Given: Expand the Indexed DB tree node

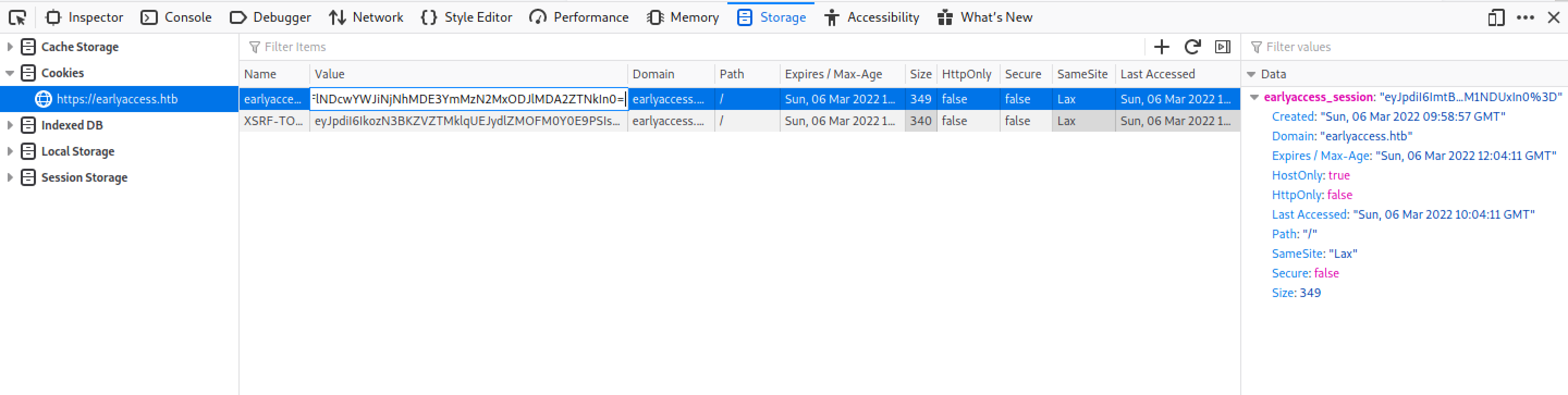Looking at the screenshot, I should click(10, 125).
